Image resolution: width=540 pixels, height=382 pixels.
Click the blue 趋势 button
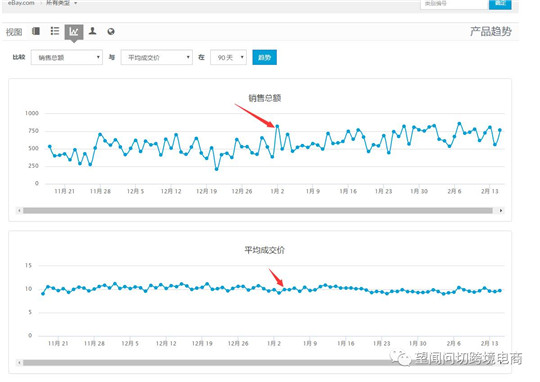(264, 57)
